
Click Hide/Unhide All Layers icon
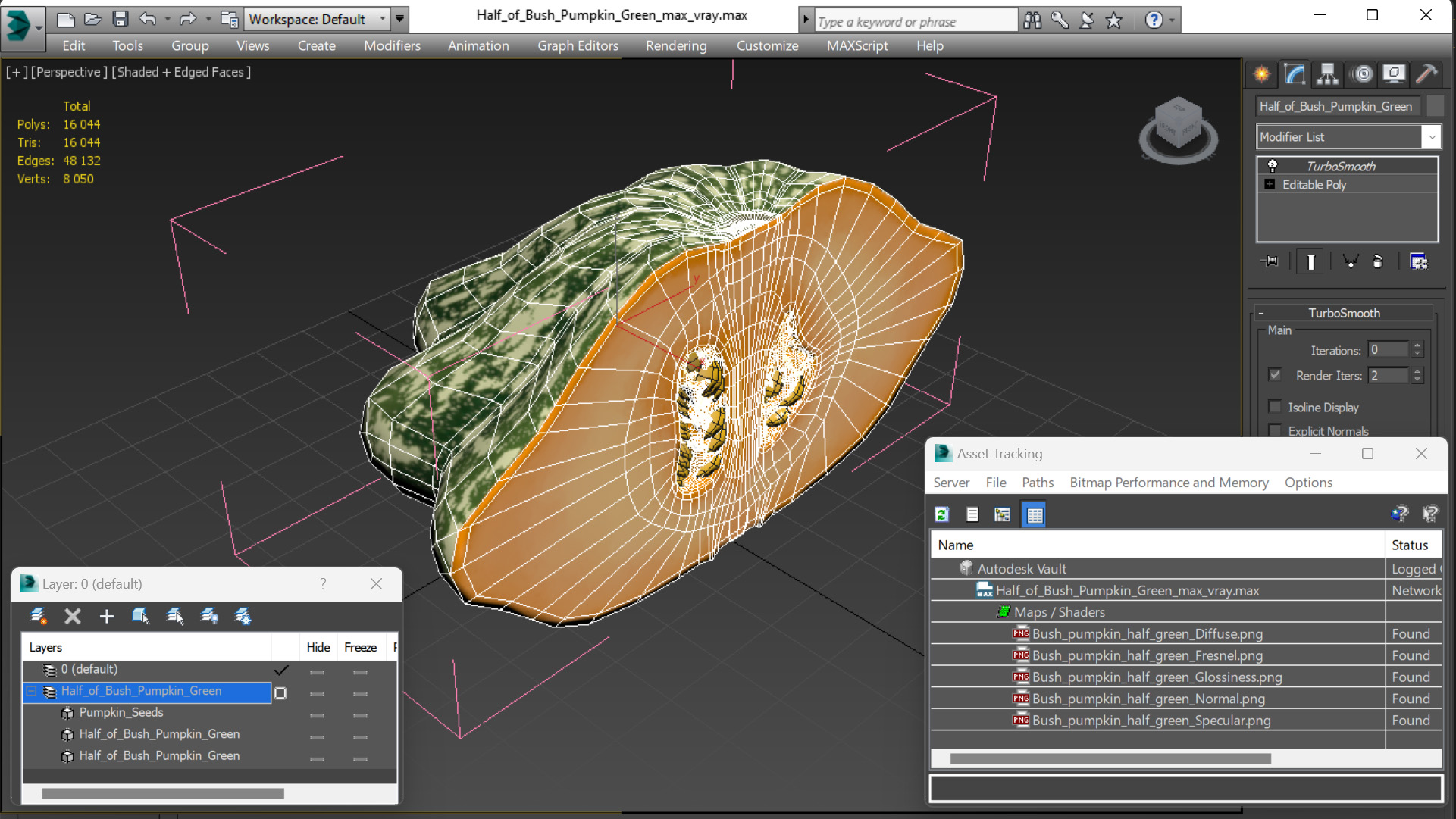click(209, 616)
